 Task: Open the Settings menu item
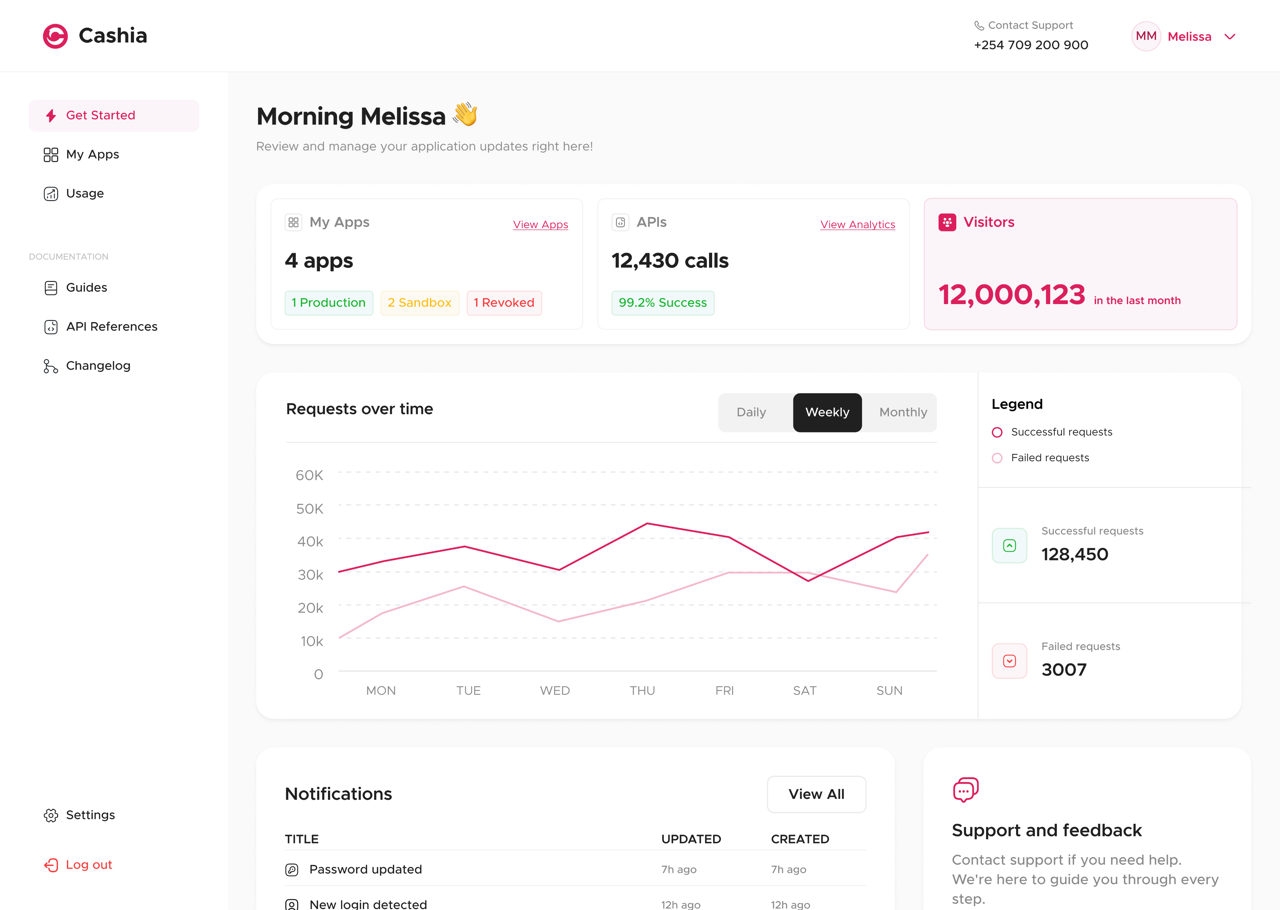(79, 814)
